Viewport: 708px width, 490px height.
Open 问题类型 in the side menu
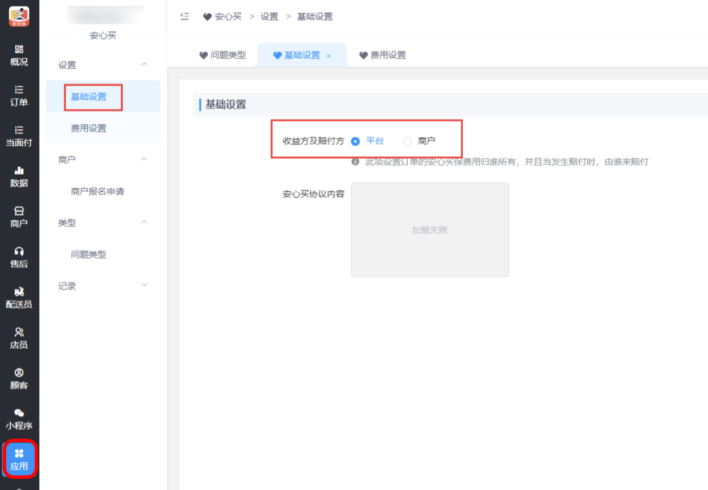88,255
